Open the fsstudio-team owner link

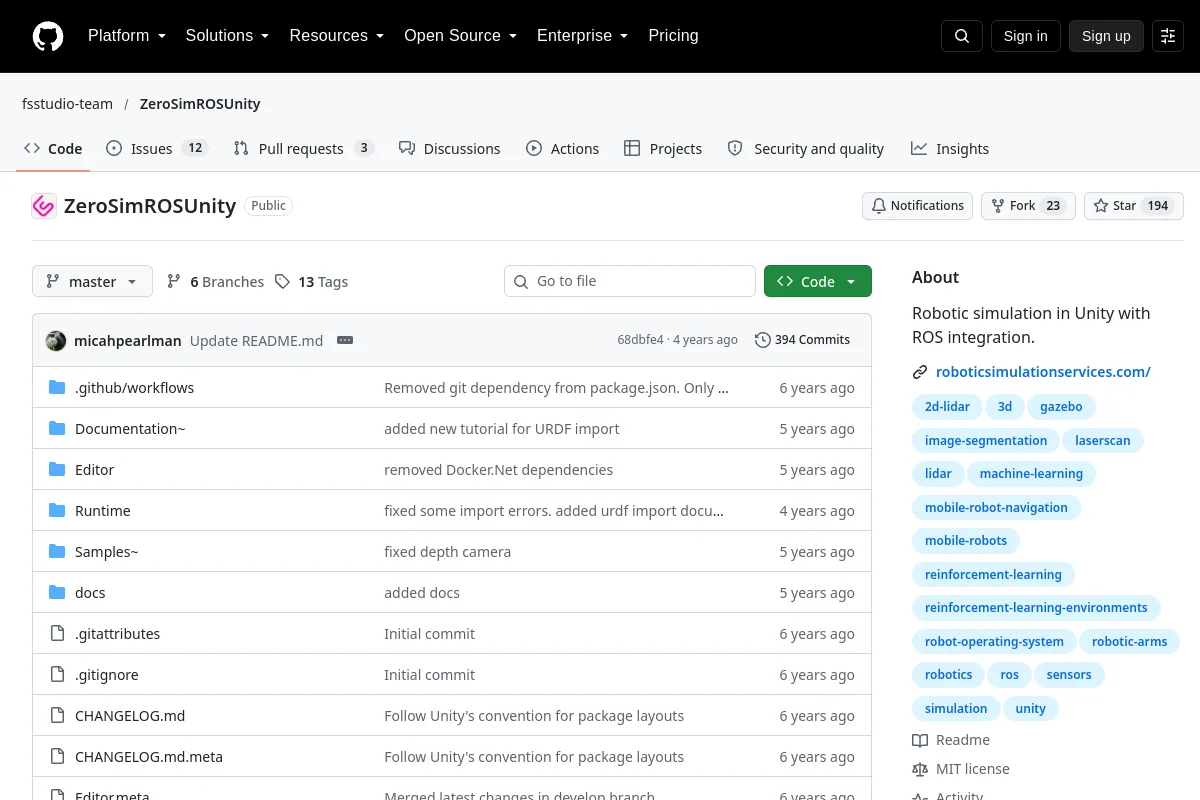pos(67,104)
